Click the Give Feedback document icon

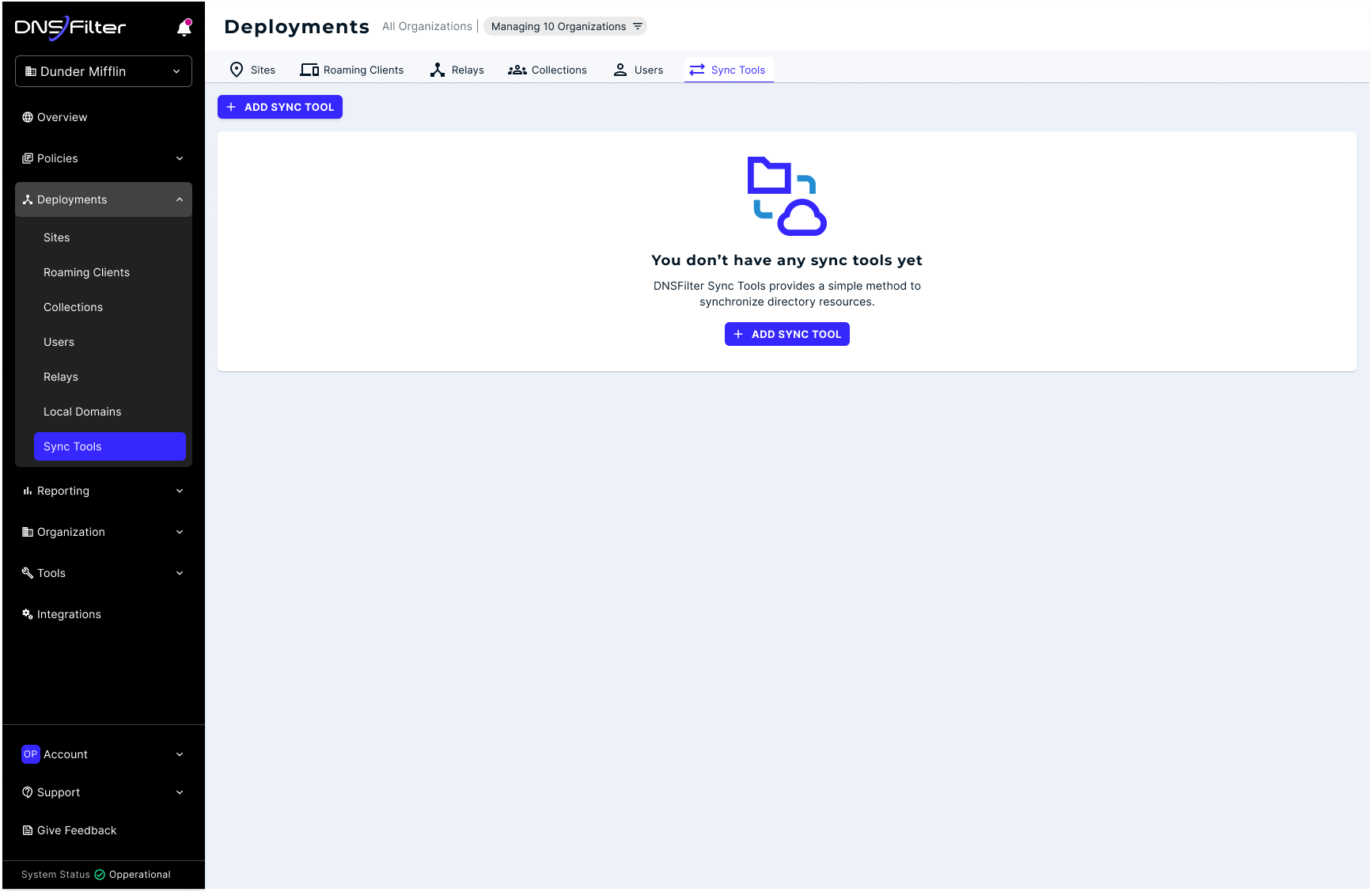(28, 830)
